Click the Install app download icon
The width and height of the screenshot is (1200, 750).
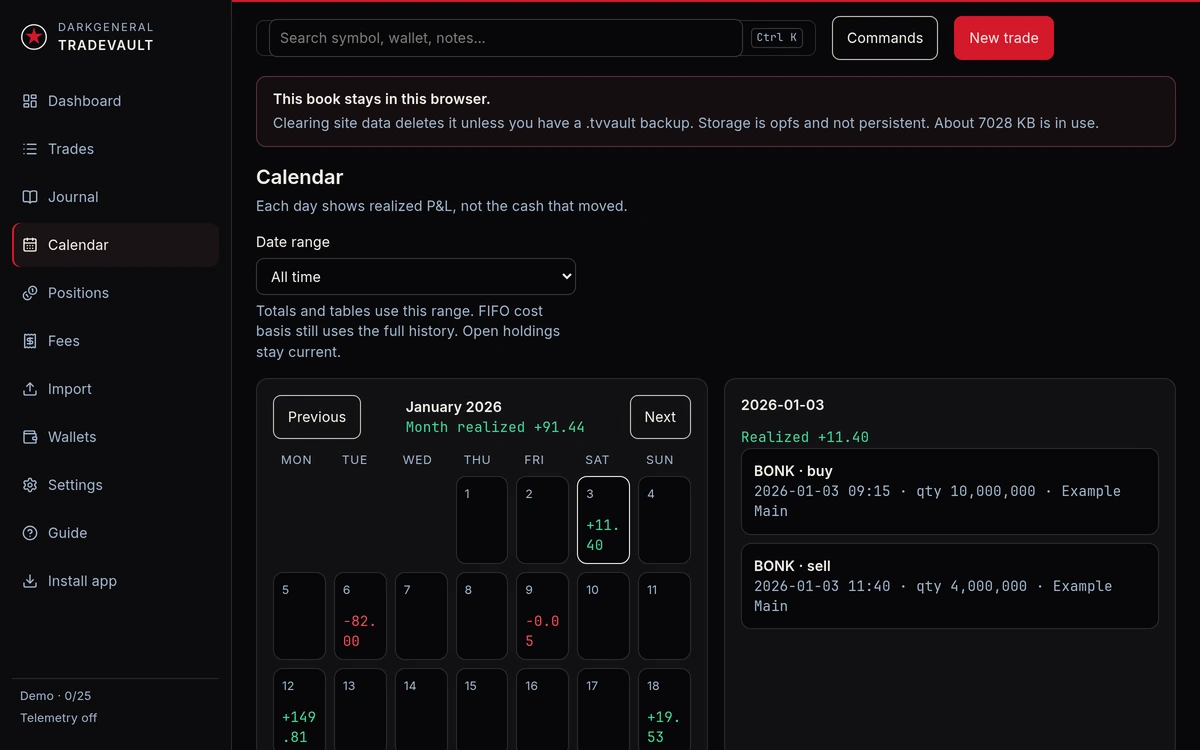(30, 581)
